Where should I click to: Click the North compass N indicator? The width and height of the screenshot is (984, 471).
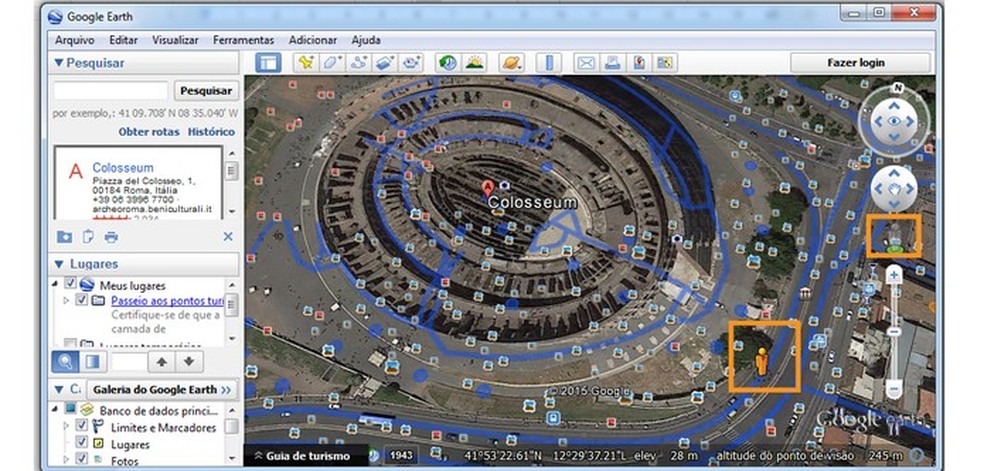pos(898,87)
